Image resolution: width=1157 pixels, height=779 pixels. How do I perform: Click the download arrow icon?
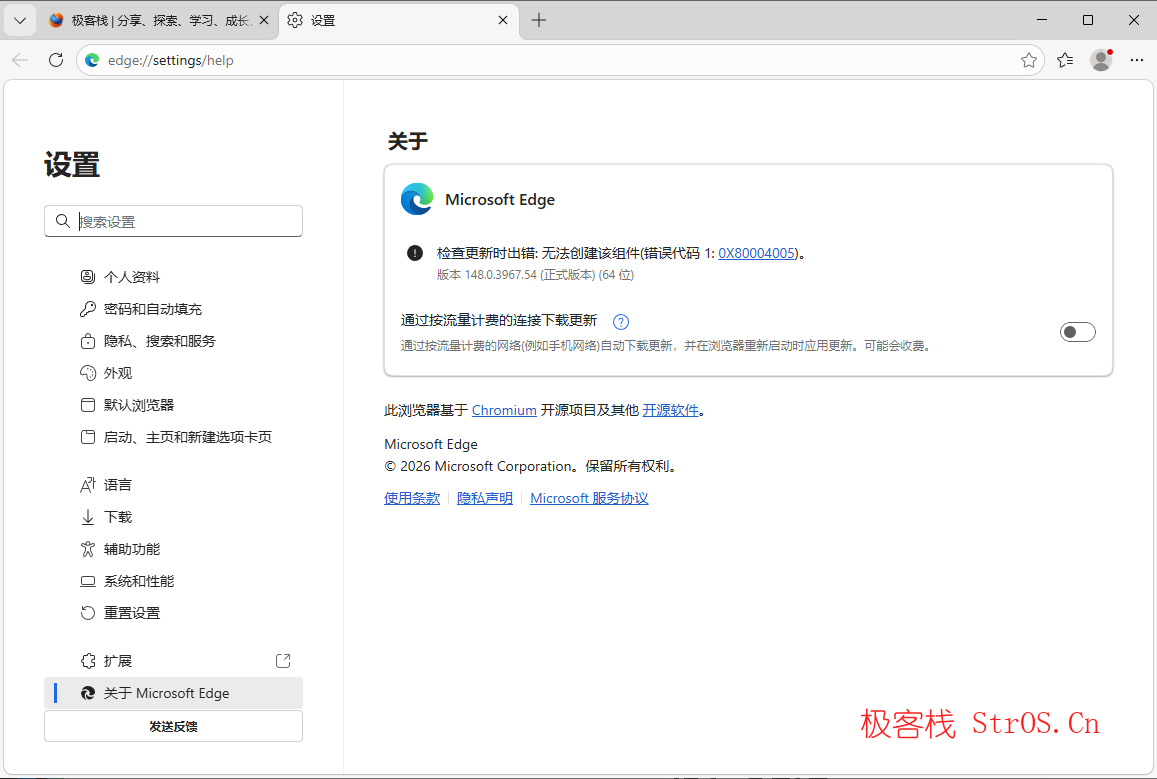pyautogui.click(x=88, y=517)
